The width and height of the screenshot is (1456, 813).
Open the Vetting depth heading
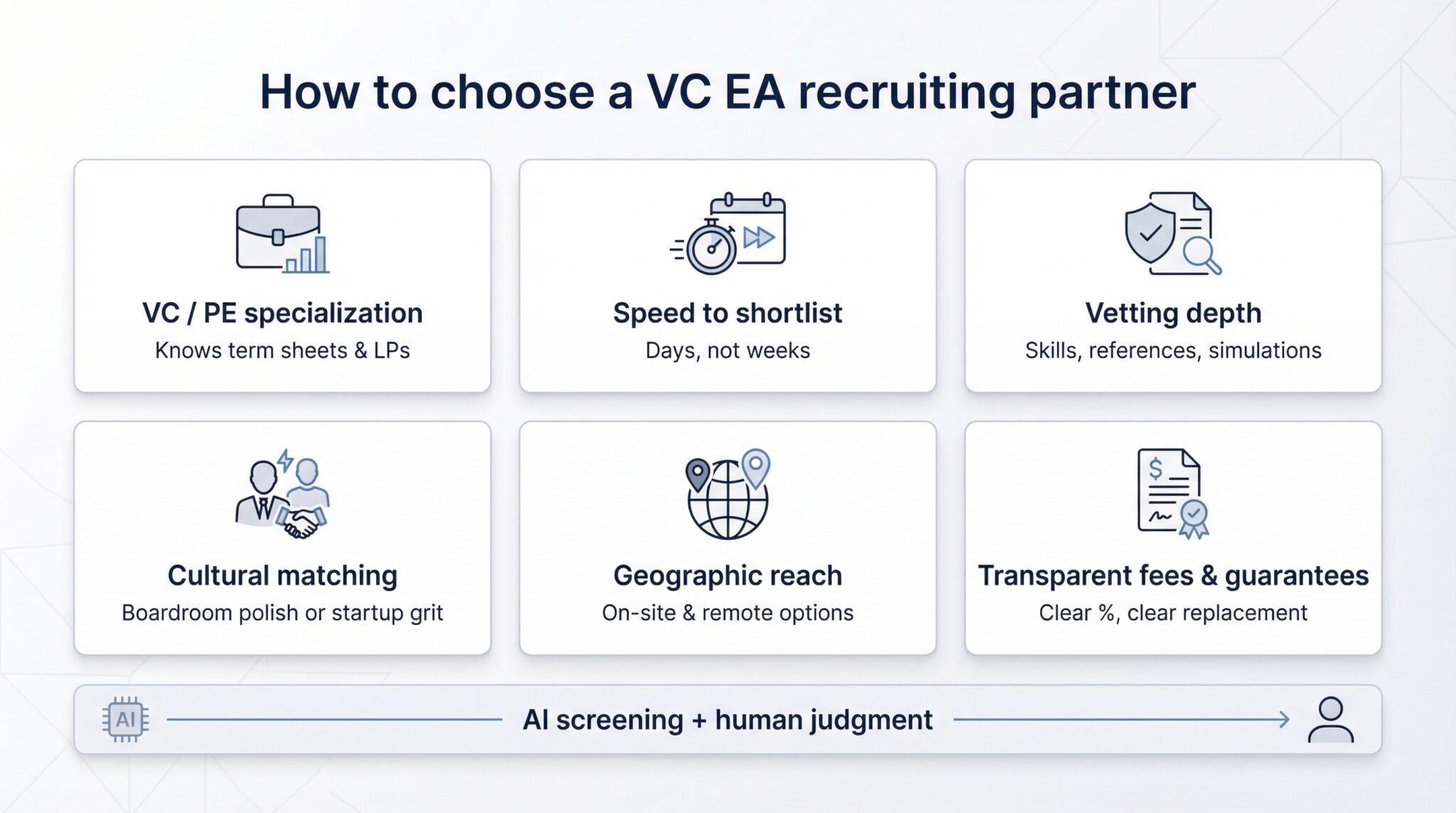pyautogui.click(x=1173, y=313)
